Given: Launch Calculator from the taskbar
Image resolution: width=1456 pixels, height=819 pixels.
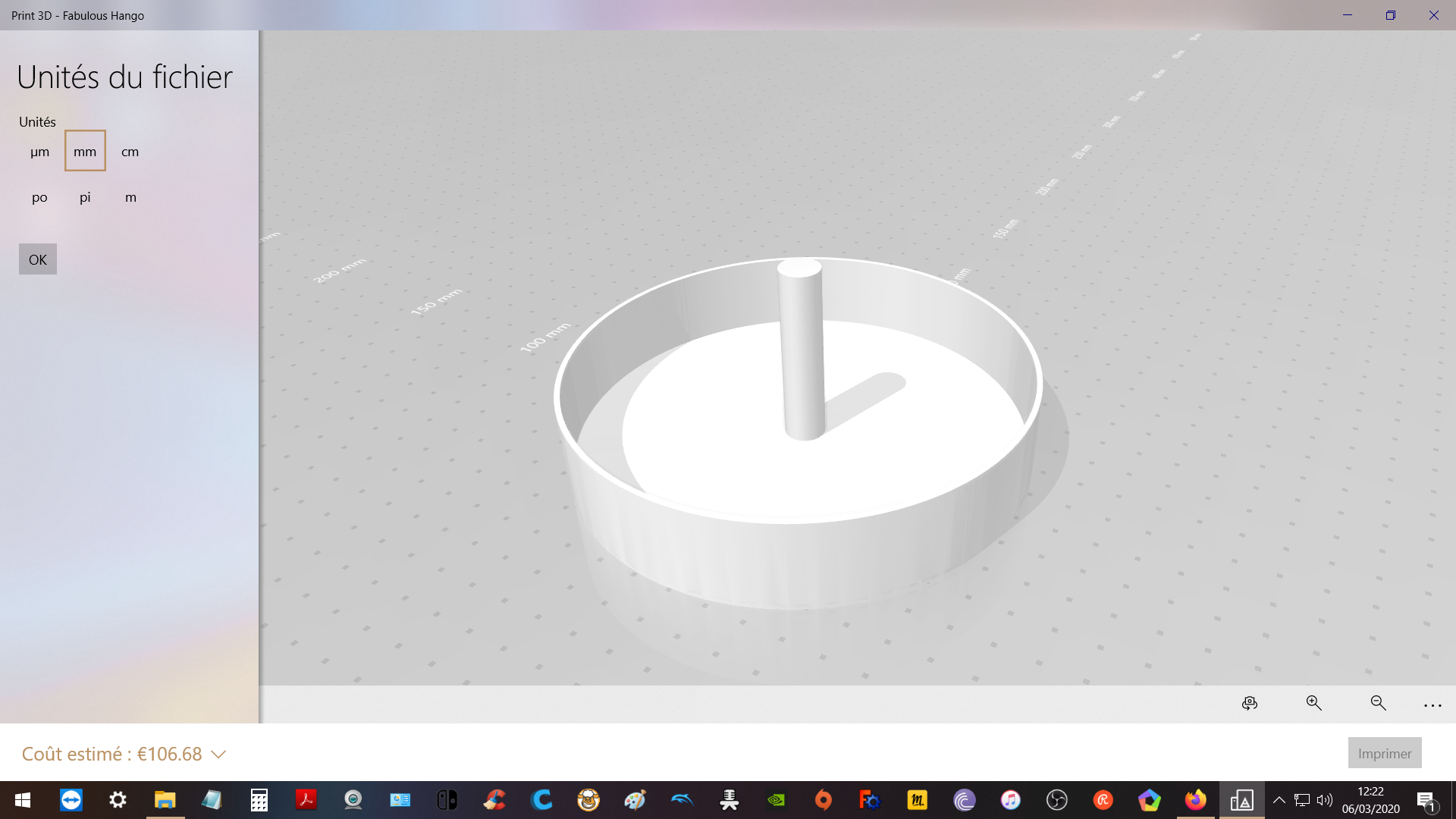Looking at the screenshot, I should 259,800.
